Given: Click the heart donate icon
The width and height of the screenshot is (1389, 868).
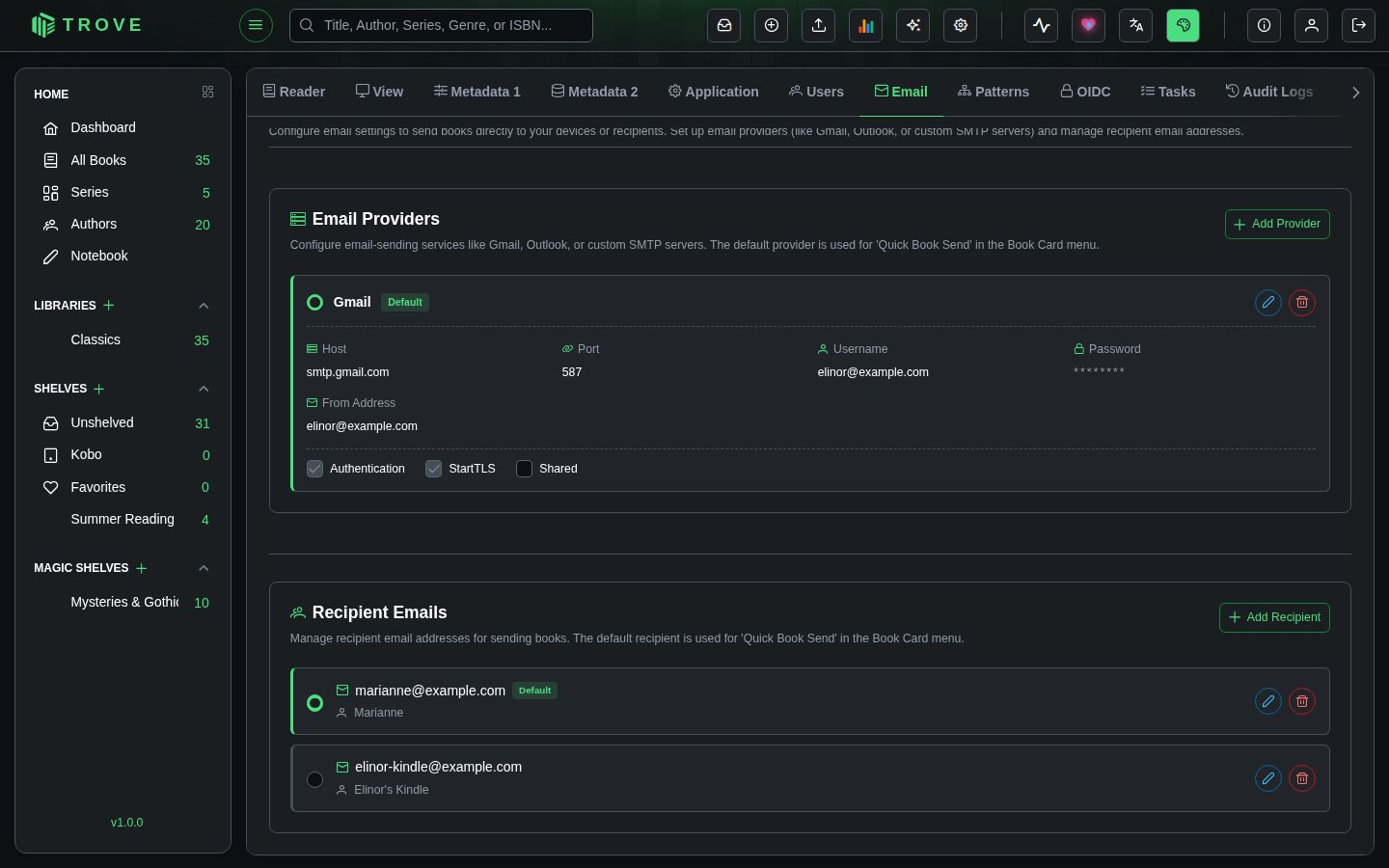Looking at the screenshot, I should tap(1088, 25).
